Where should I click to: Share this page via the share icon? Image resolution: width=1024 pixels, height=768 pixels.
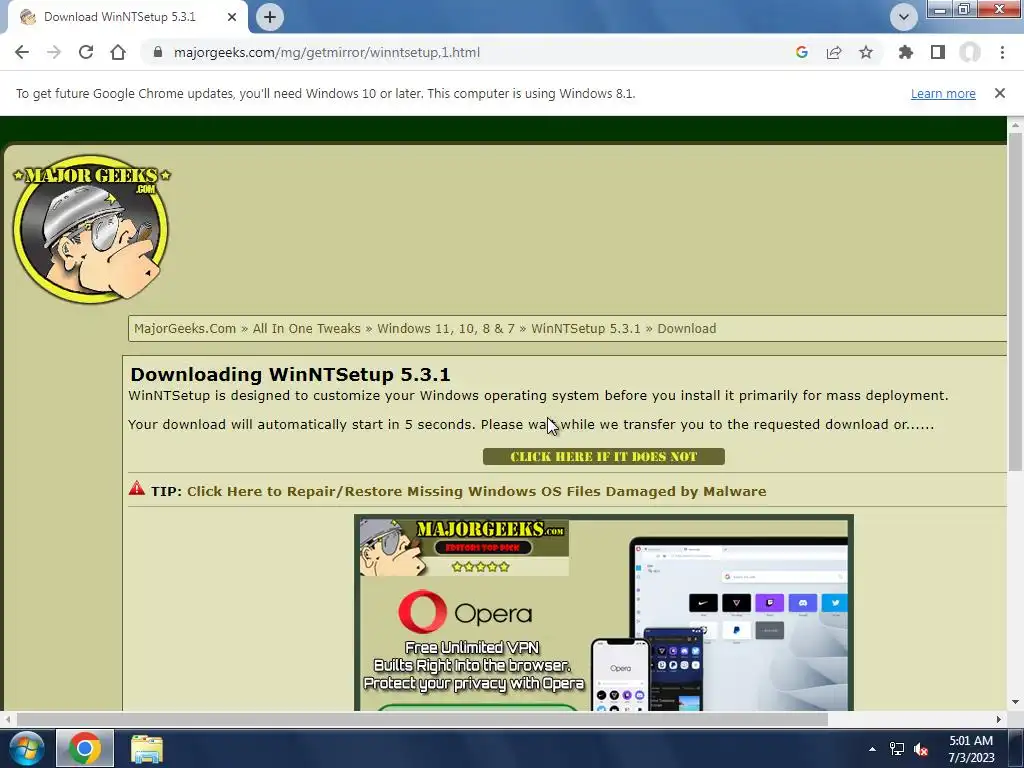[x=834, y=52]
